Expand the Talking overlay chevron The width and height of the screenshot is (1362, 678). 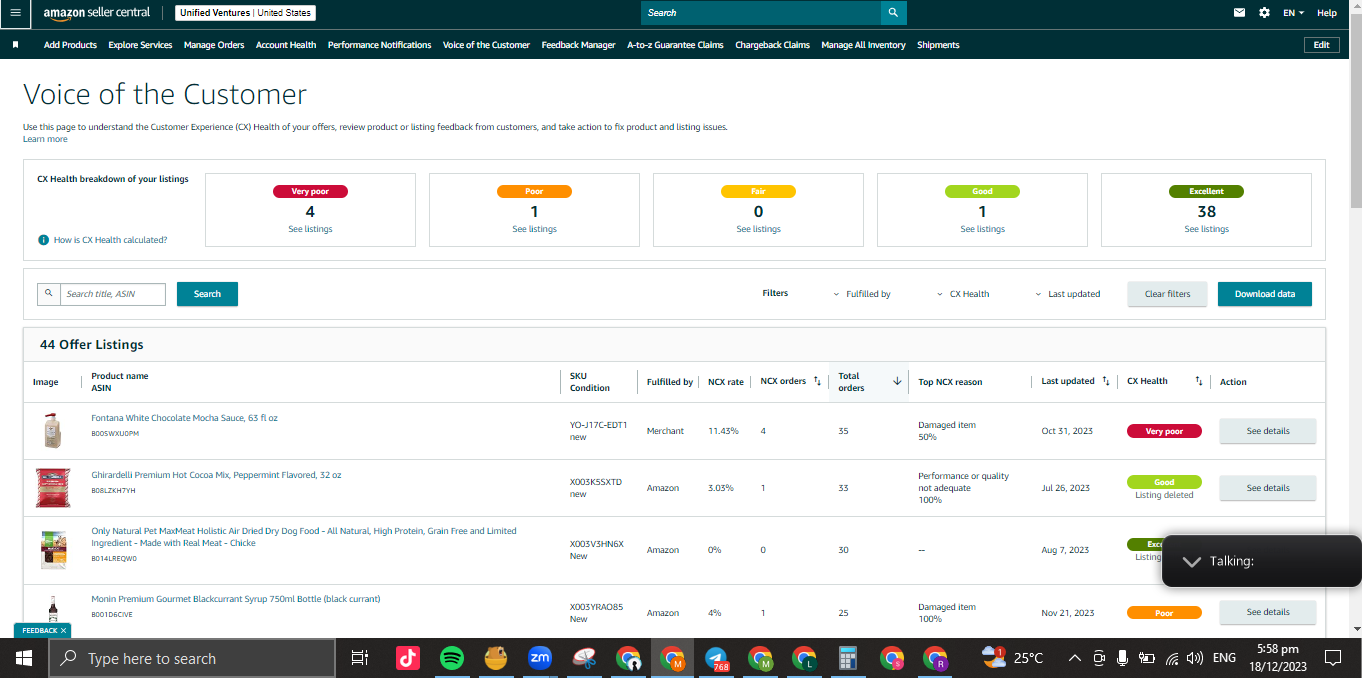[x=1191, y=561]
